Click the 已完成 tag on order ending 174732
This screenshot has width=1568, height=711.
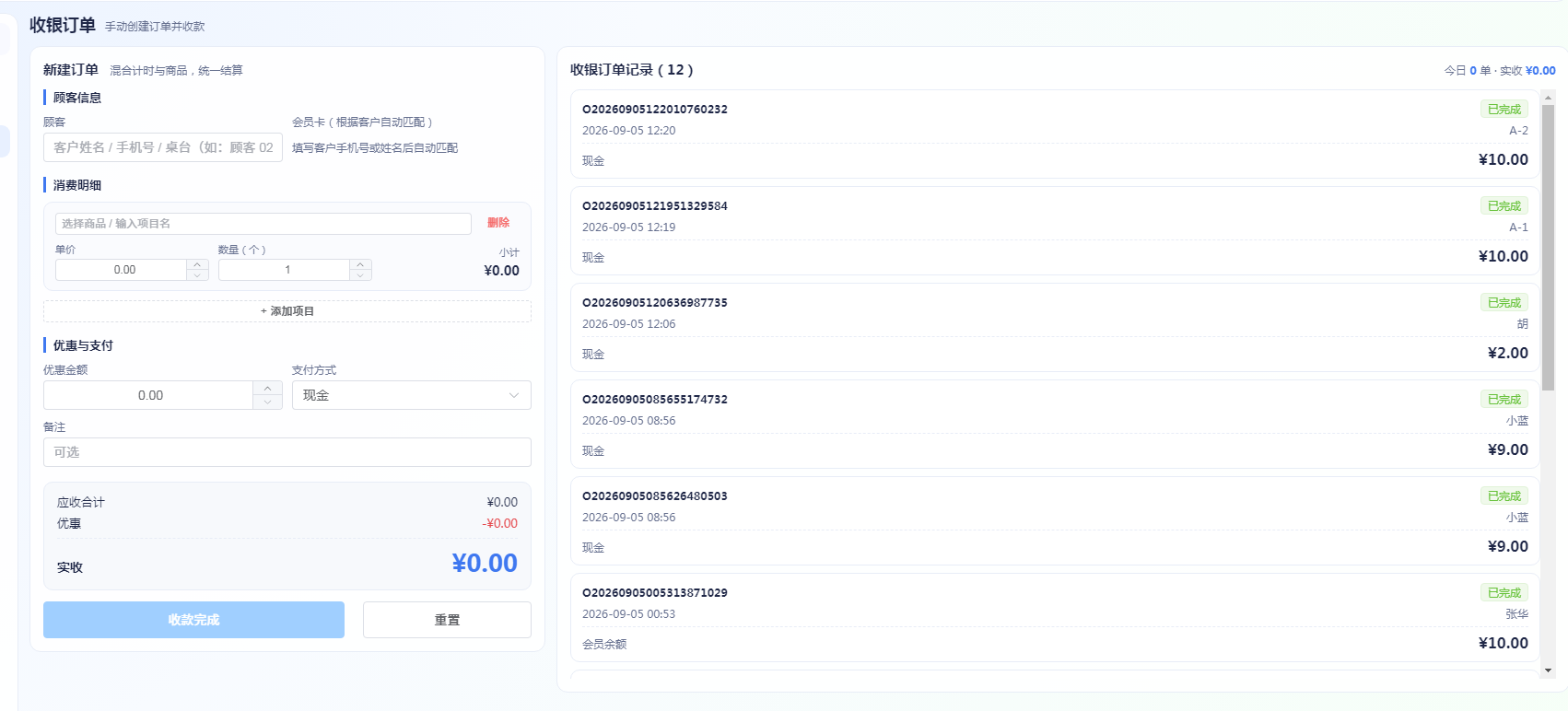(x=1504, y=399)
